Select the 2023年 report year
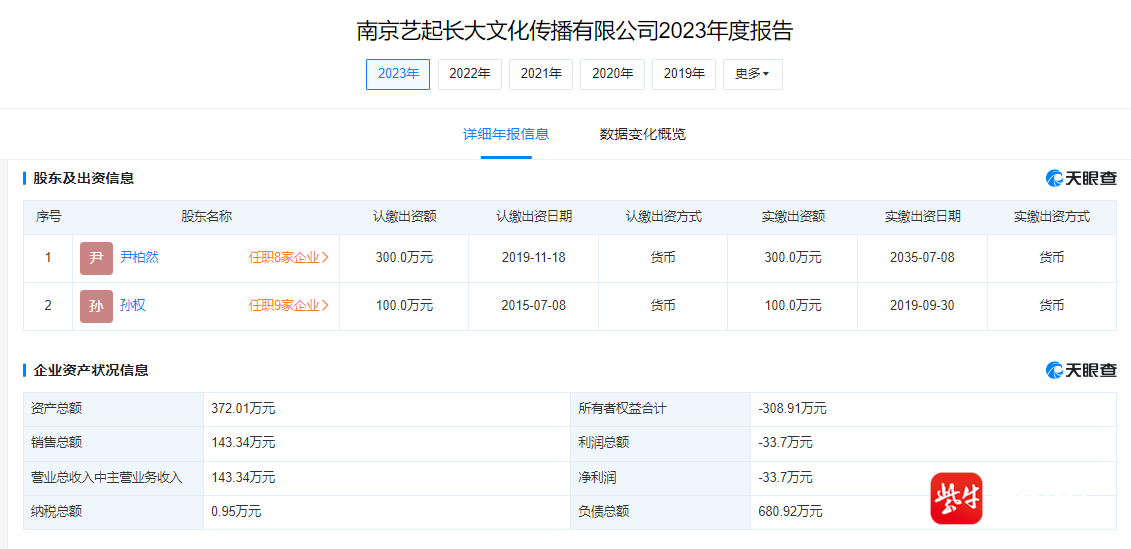1131x549 pixels. pos(398,74)
